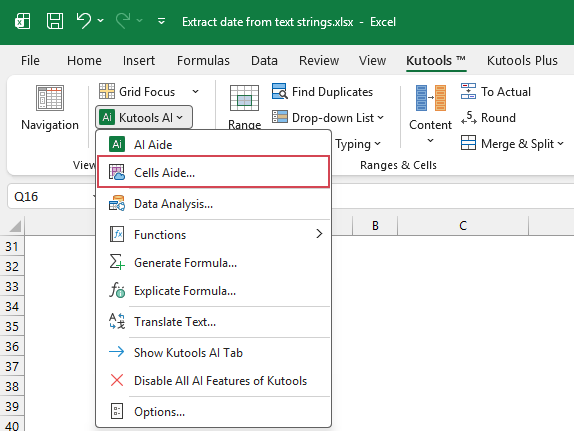Viewport: 574px width, 431px height.
Task: Toggle Grid Focus highlighting
Action: [x=137, y=92]
